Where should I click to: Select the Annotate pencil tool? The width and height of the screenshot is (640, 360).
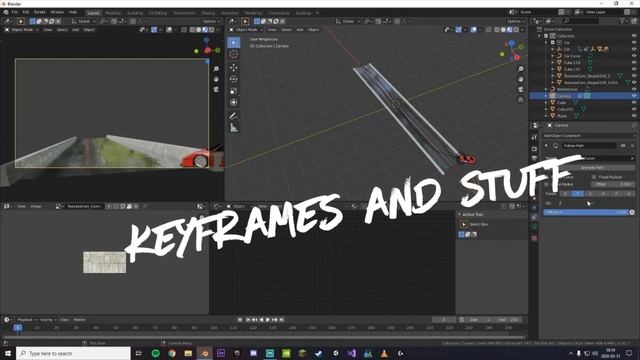click(x=234, y=116)
